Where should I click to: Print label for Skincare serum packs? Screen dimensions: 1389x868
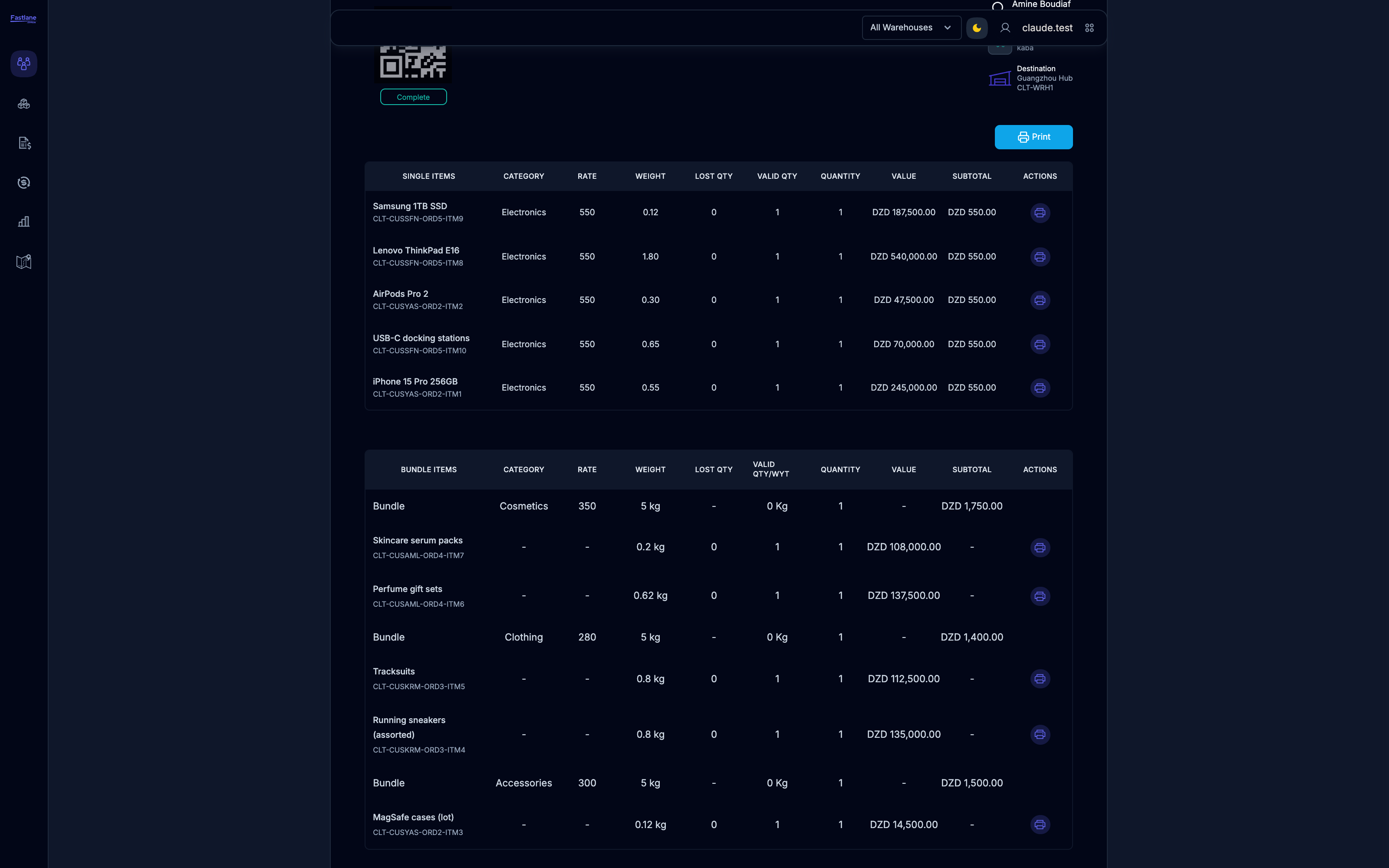(1040, 548)
